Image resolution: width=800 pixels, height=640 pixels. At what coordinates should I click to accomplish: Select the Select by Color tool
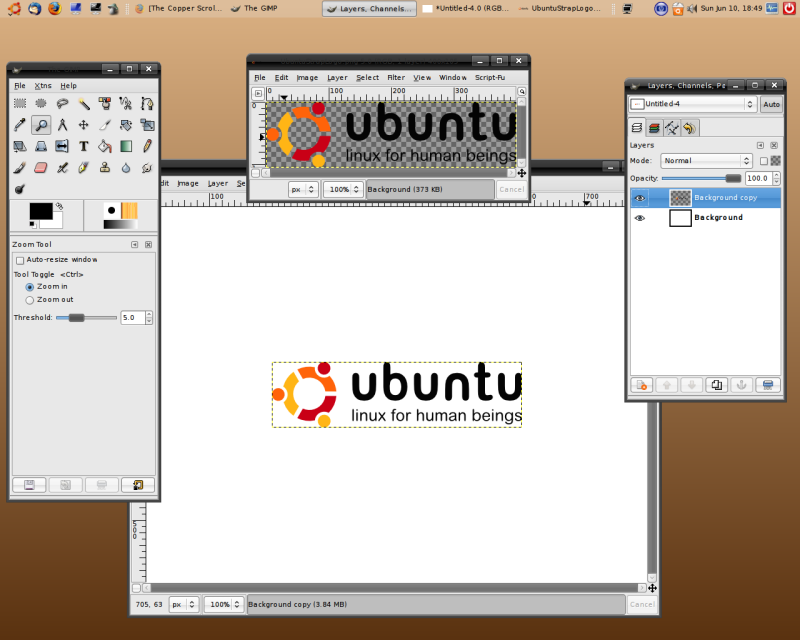(x=105, y=104)
